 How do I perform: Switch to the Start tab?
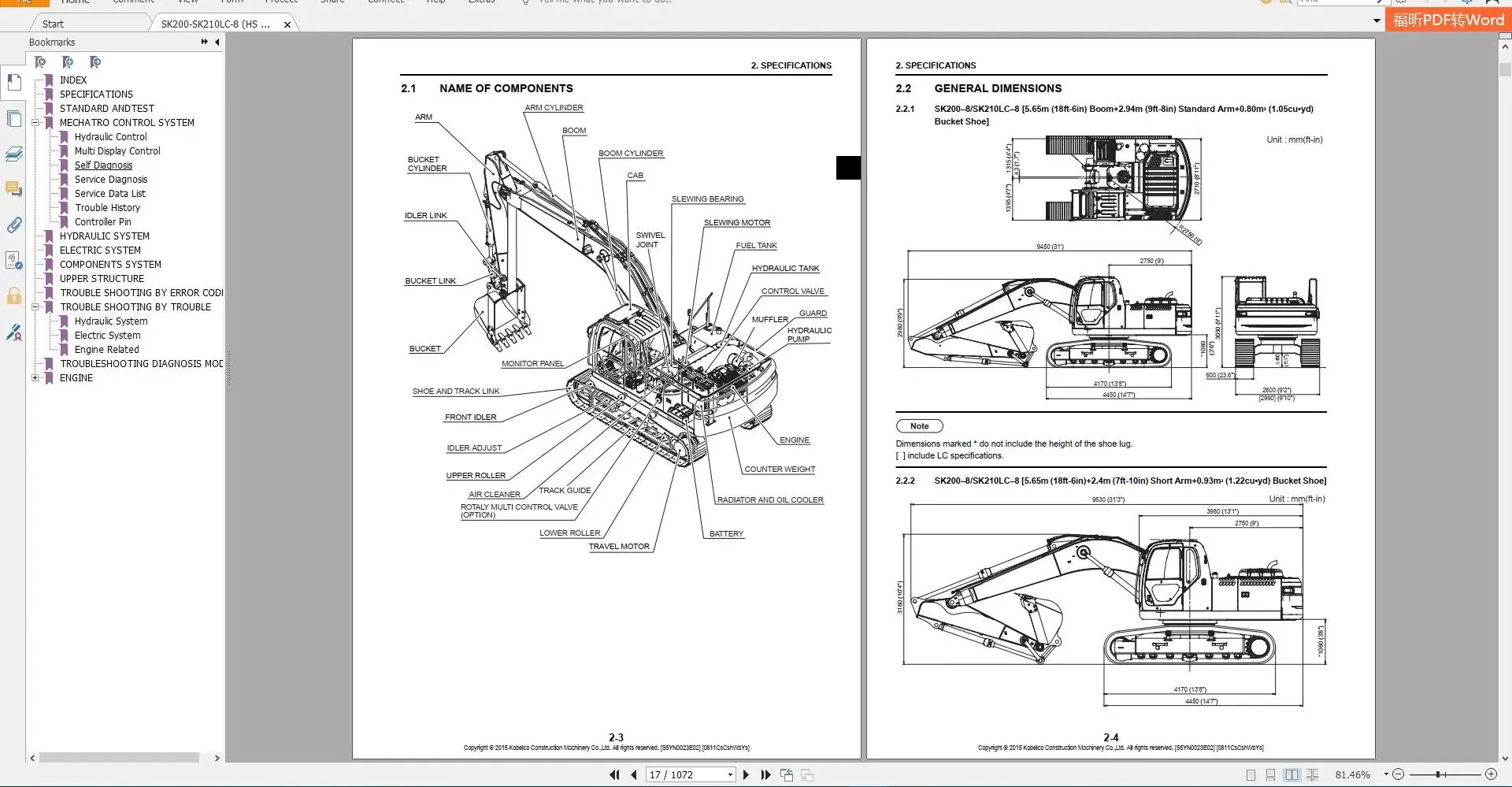52,23
